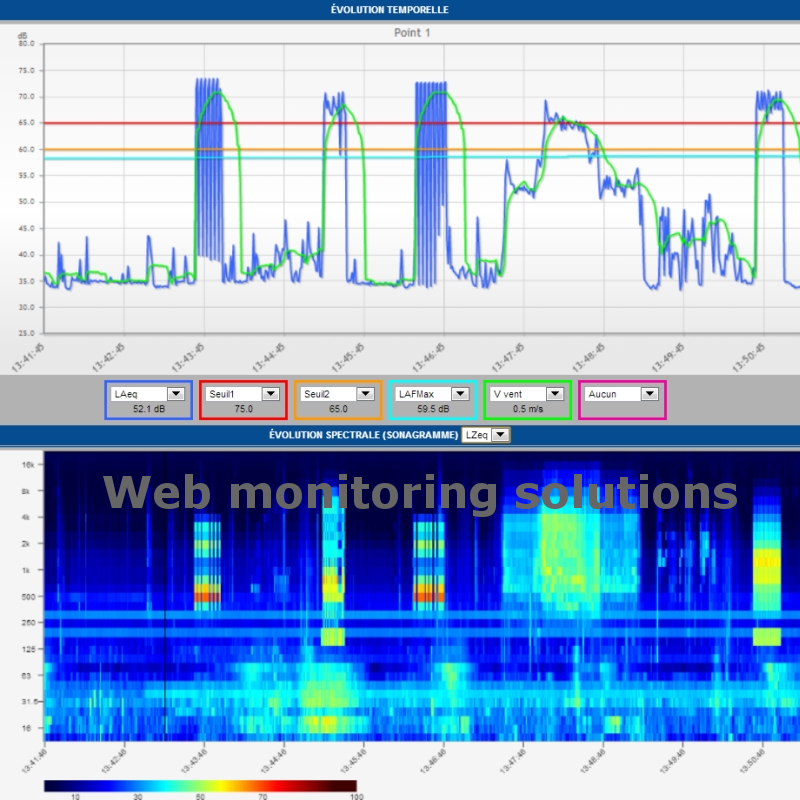Open the Aucun parameter dropdown
The image size is (800, 800).
pos(648,393)
